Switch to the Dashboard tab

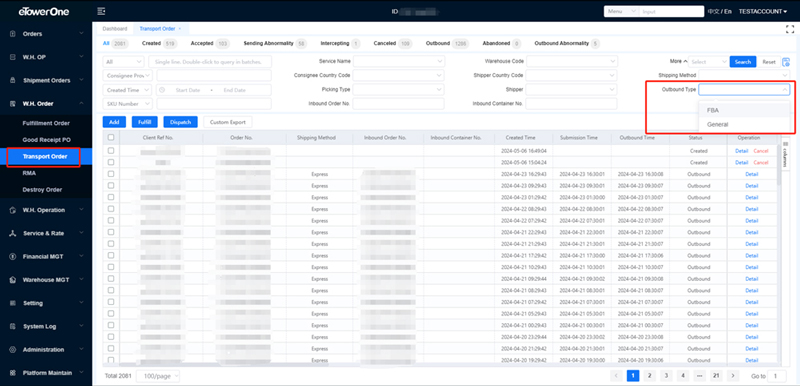pos(115,29)
